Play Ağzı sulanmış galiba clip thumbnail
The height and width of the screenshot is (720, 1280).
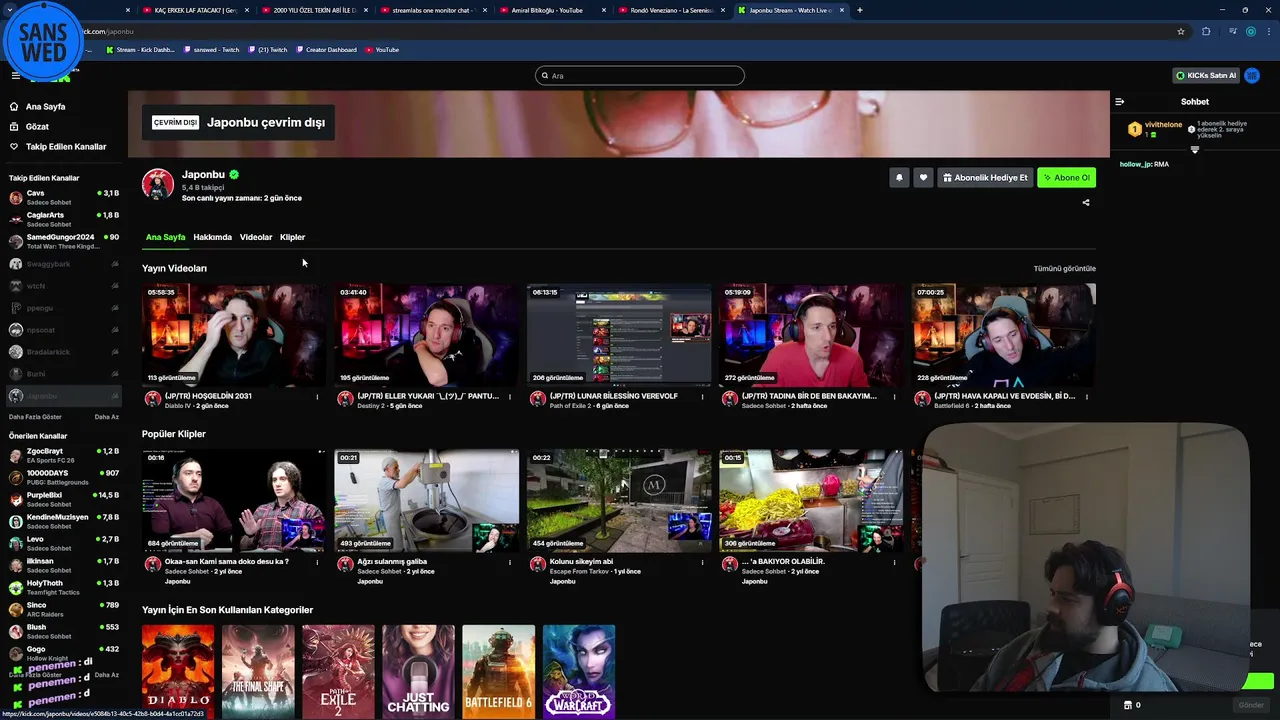point(427,501)
